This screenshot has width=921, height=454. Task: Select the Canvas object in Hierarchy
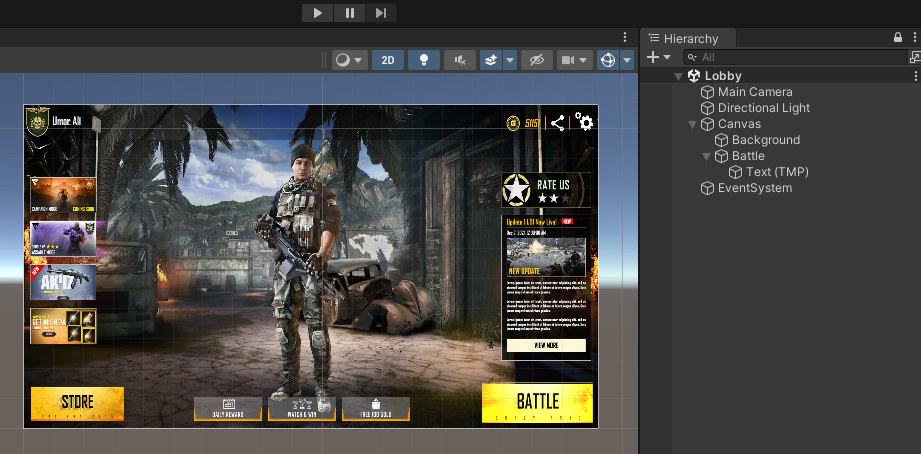tap(739, 124)
